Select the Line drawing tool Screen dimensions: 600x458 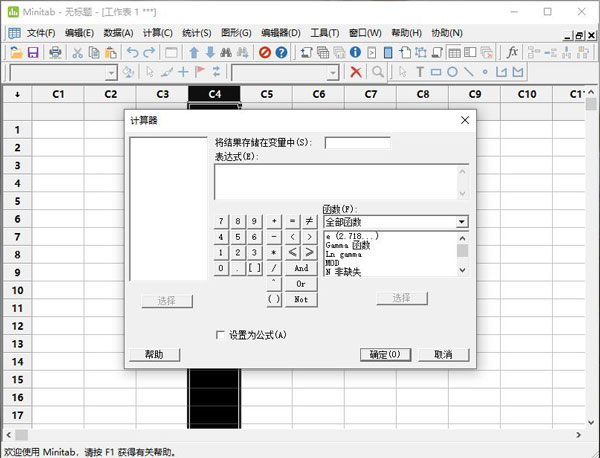[x=468, y=72]
